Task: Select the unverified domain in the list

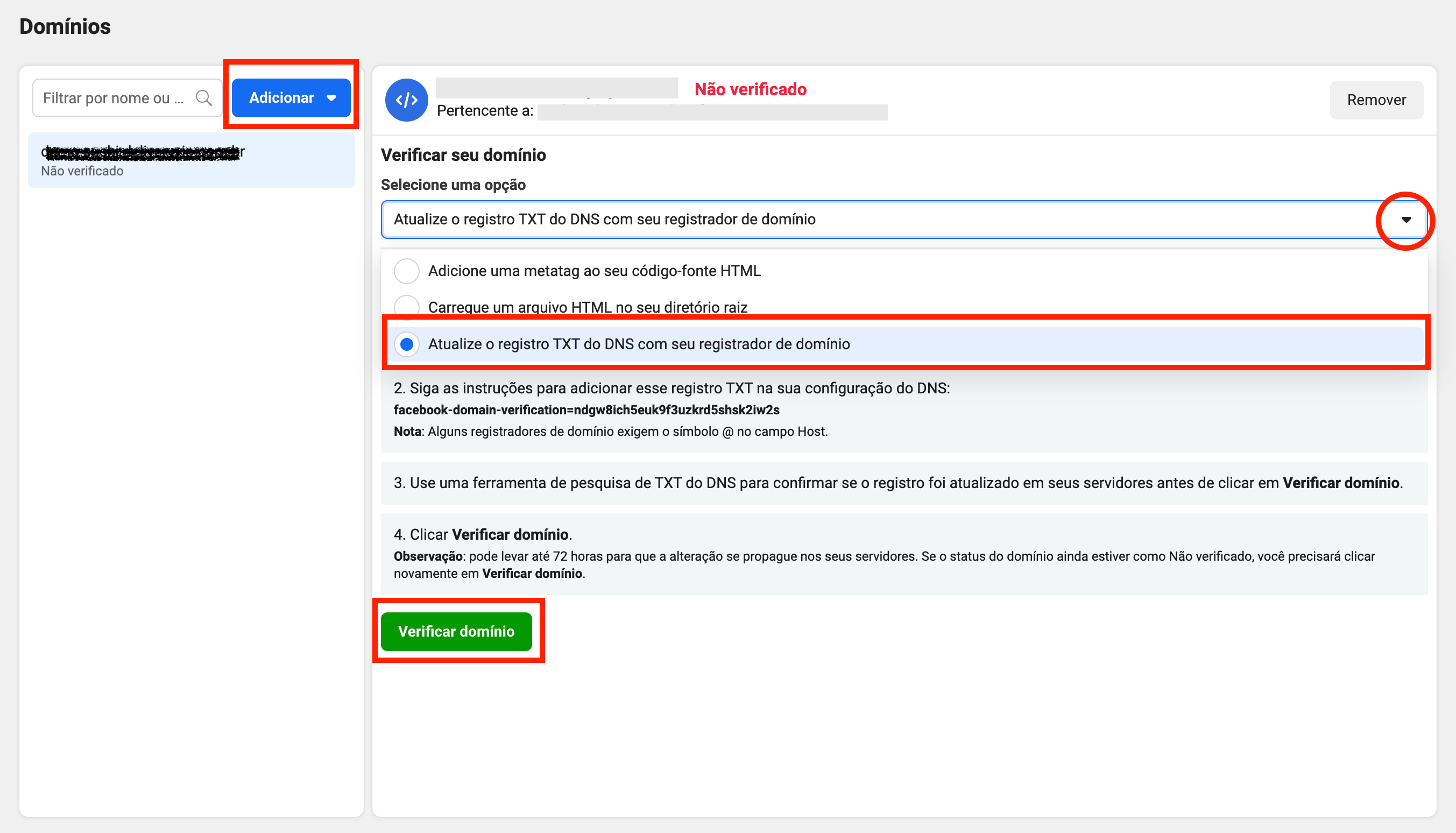Action: click(x=191, y=161)
